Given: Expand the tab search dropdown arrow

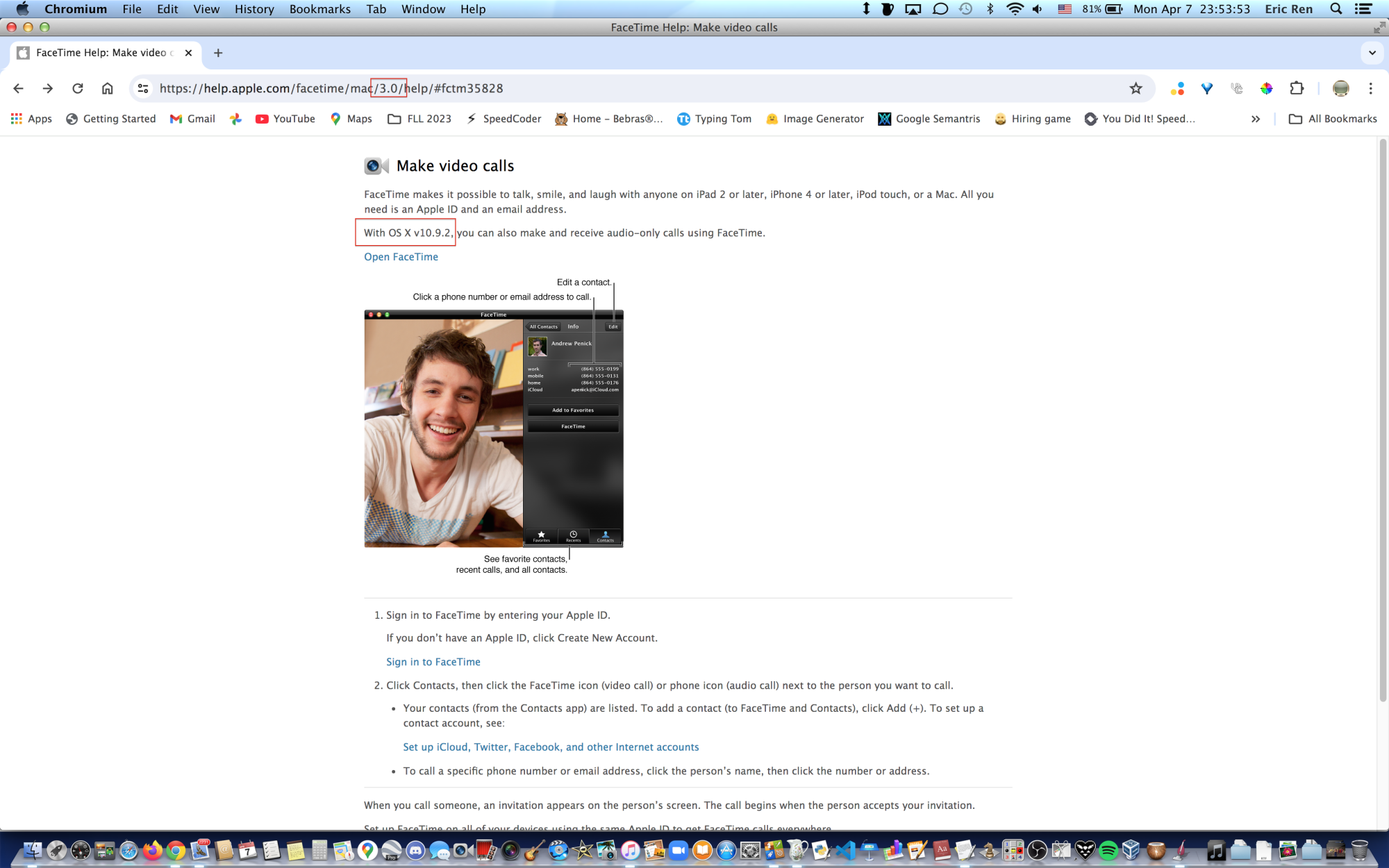Looking at the screenshot, I should pos(1372,53).
